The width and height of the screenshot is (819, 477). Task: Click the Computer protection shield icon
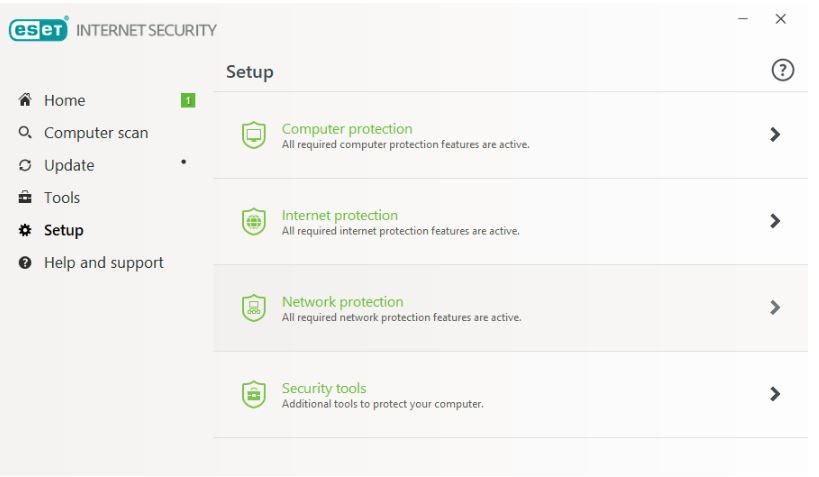point(254,135)
